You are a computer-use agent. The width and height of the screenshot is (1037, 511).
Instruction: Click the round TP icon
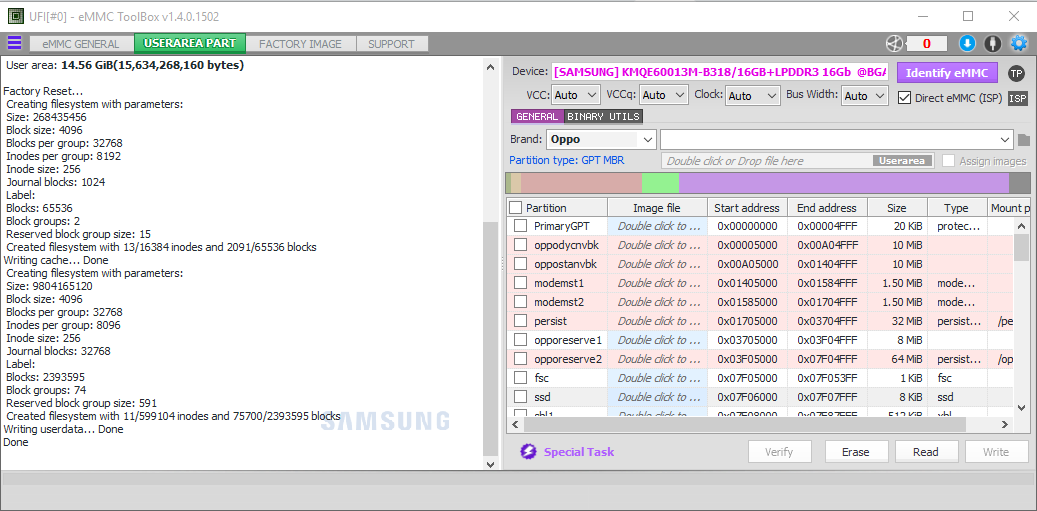(x=1016, y=73)
